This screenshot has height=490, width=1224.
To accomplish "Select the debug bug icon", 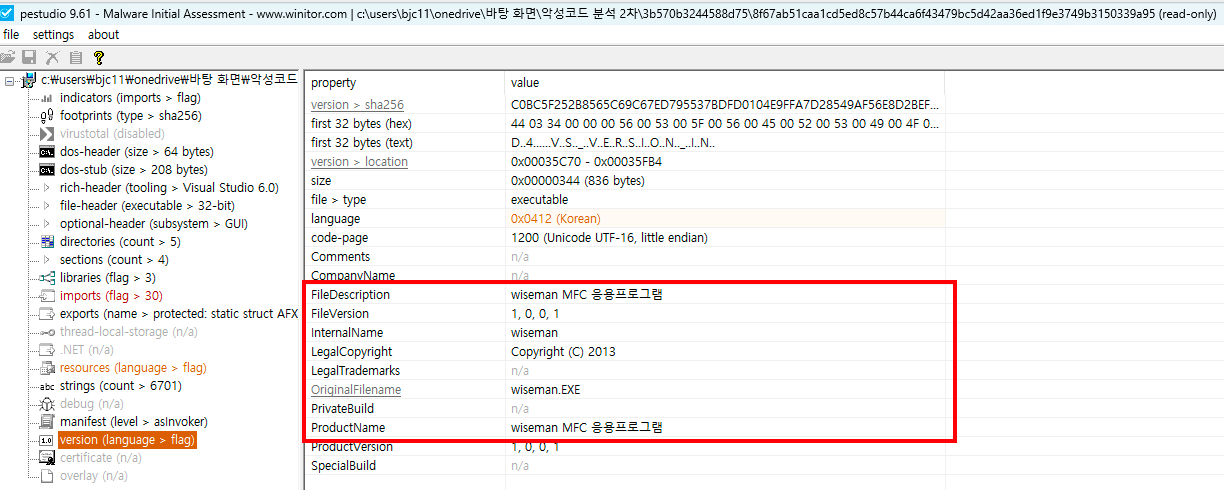I will [x=46, y=404].
